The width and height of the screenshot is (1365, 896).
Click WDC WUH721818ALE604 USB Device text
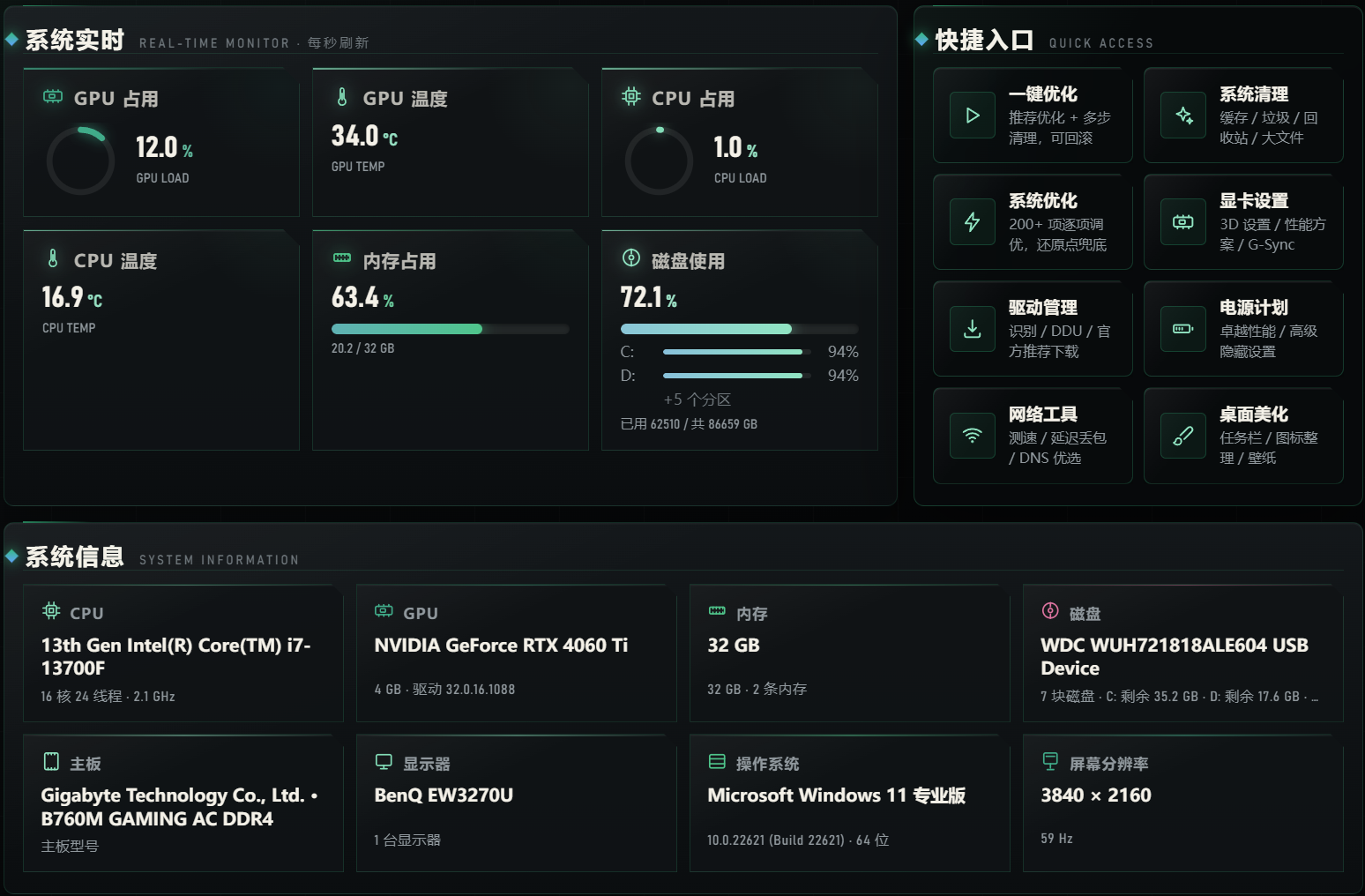click(x=1175, y=657)
